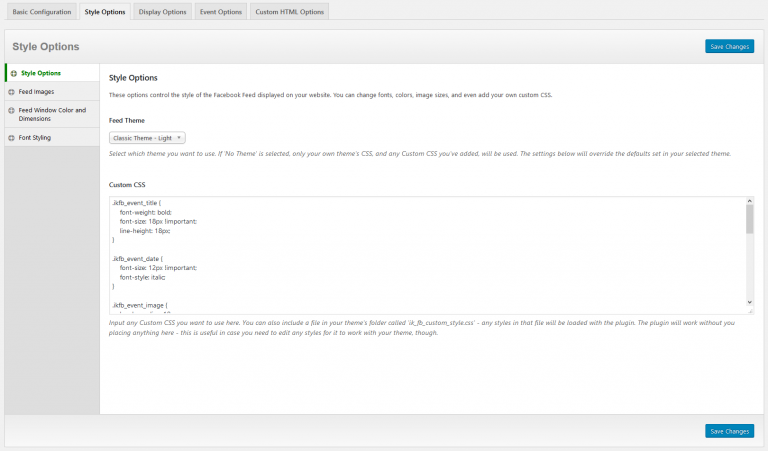This screenshot has height=451, width=768.
Task: Click the top Save Changes button
Action: point(729,46)
